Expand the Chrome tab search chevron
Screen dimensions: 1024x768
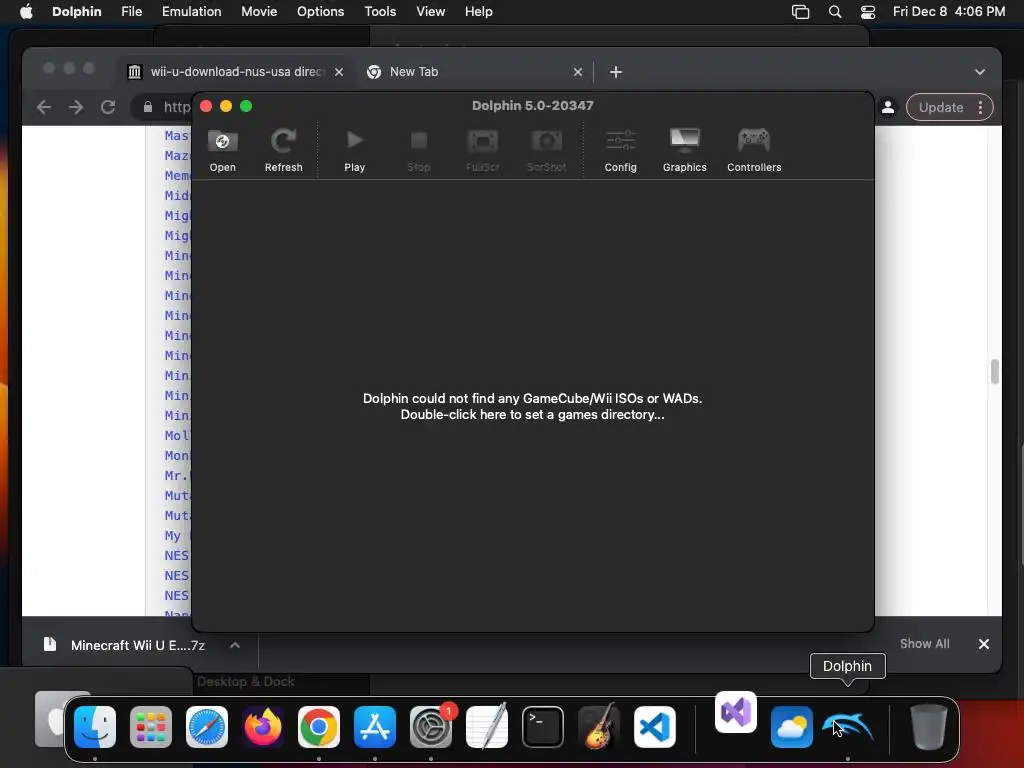(980, 72)
